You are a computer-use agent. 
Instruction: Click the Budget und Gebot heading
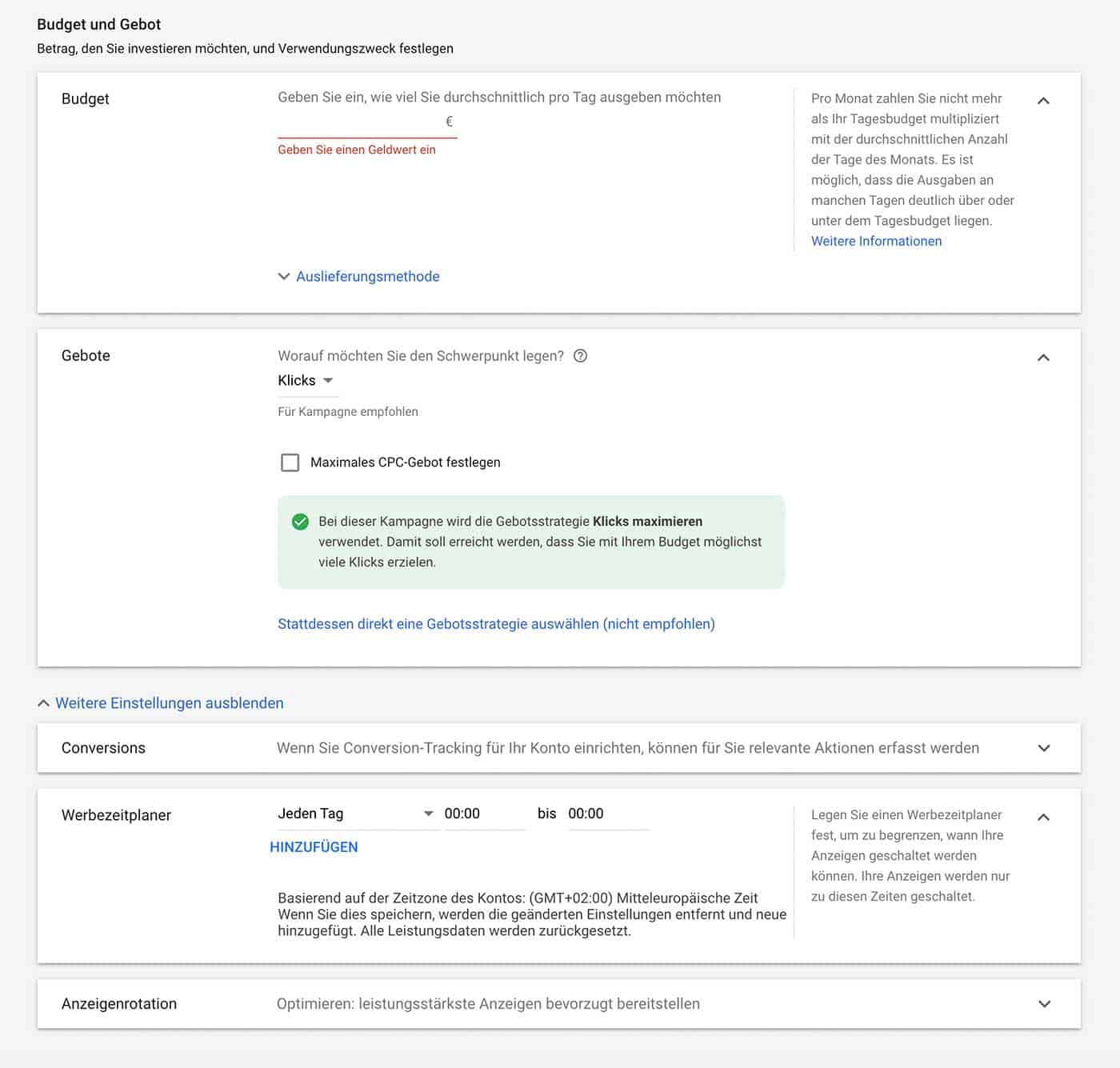(99, 25)
